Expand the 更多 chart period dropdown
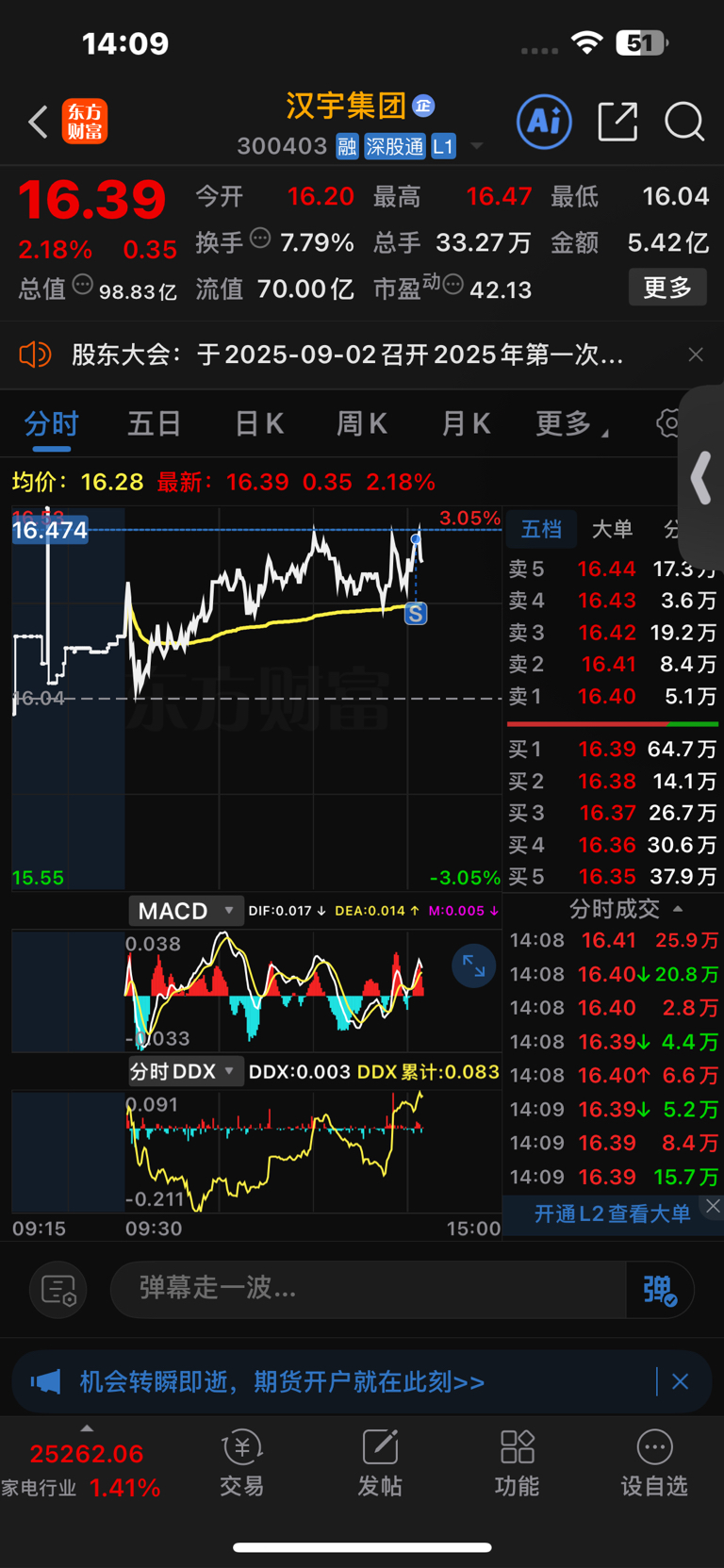This screenshot has width=724, height=1568. pyautogui.click(x=571, y=423)
